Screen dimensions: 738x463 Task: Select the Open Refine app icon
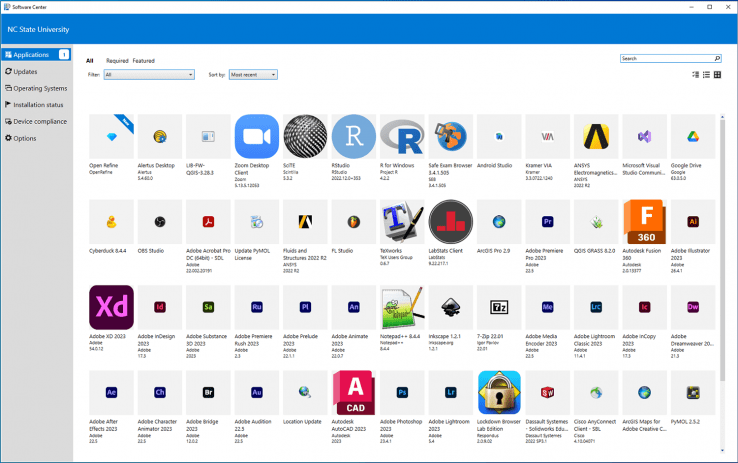click(111, 136)
